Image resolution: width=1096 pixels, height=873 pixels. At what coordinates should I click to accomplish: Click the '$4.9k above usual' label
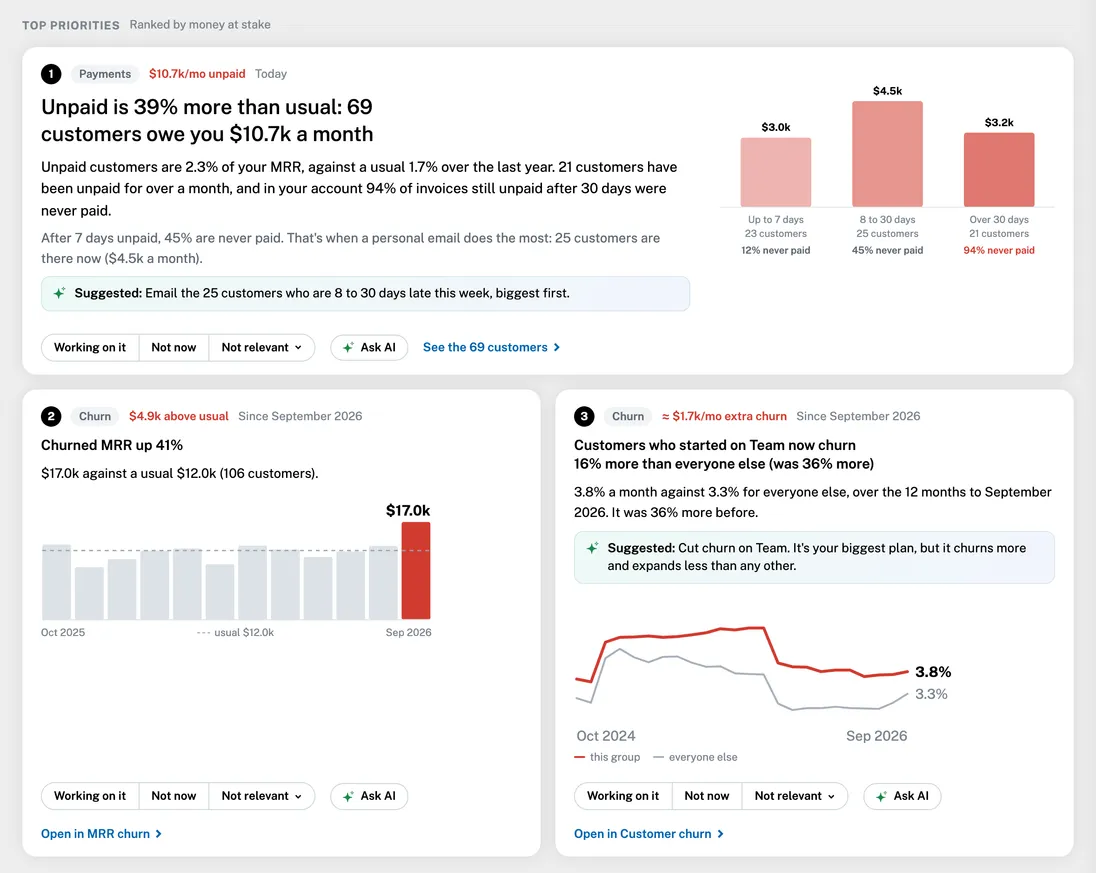click(179, 417)
